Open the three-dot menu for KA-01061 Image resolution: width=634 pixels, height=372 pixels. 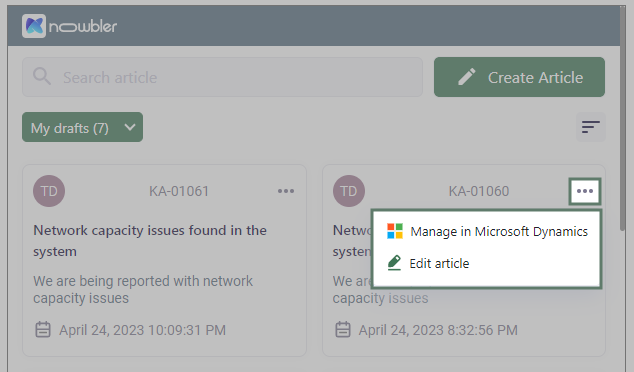click(x=286, y=191)
